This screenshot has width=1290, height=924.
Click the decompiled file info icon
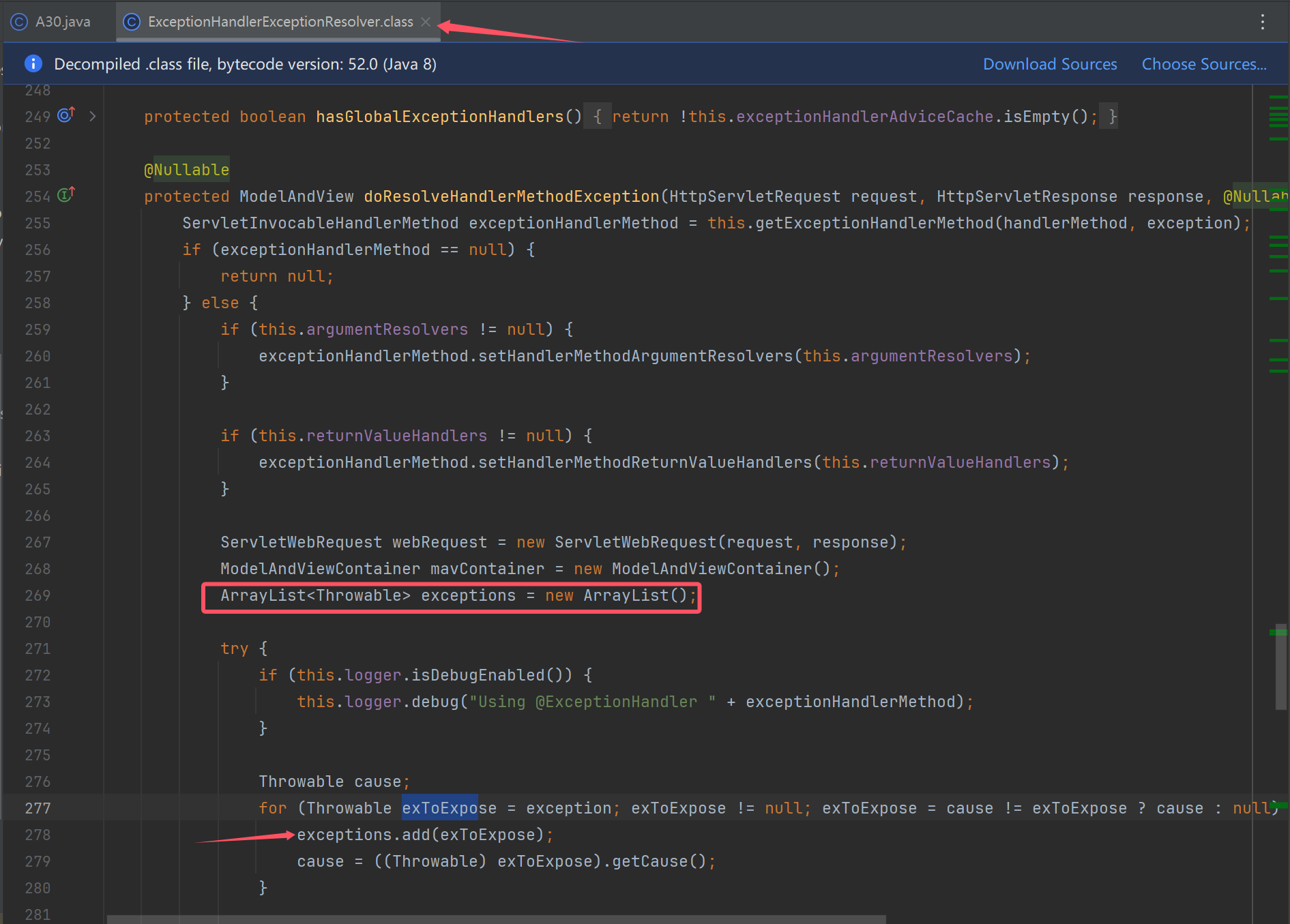pos(33,63)
